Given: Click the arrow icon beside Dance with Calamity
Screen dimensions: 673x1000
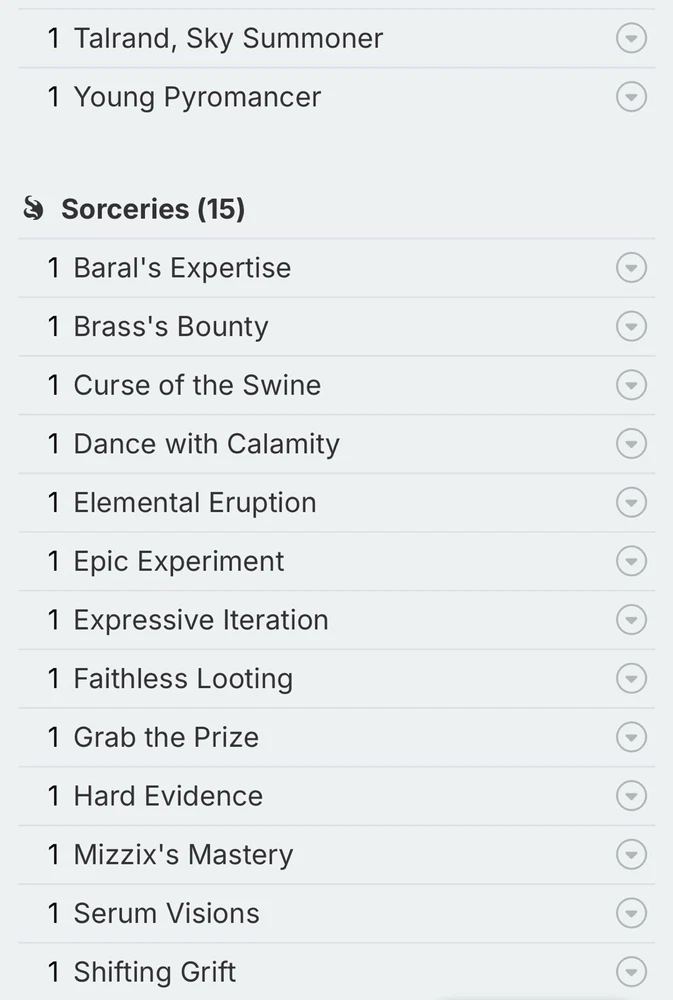Looking at the screenshot, I should point(631,444).
